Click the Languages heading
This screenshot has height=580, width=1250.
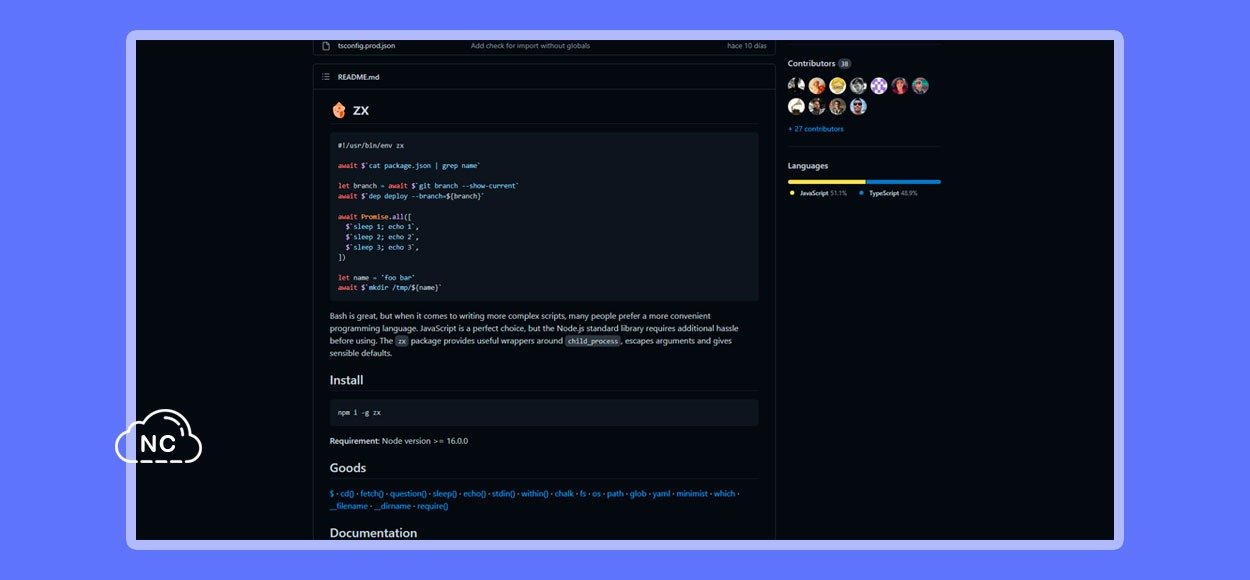pos(808,166)
